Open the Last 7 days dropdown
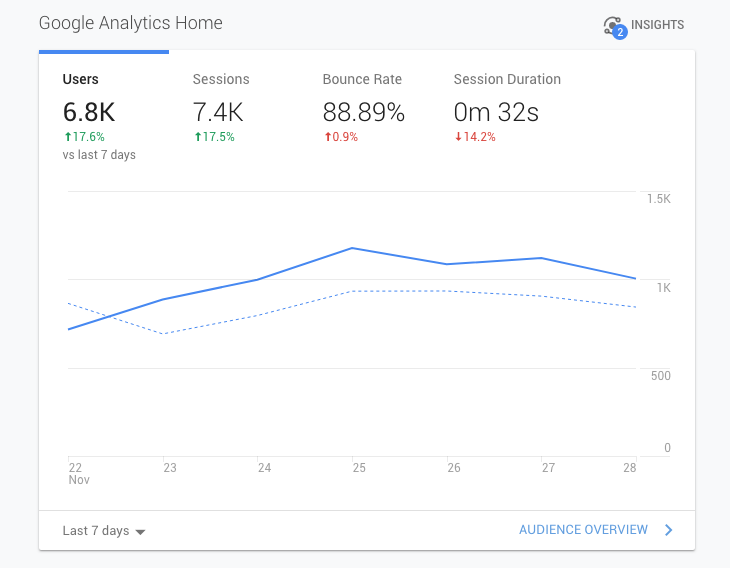 (104, 531)
